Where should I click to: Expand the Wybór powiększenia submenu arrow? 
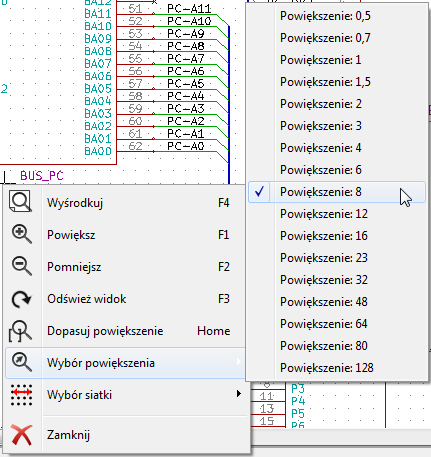point(239,362)
